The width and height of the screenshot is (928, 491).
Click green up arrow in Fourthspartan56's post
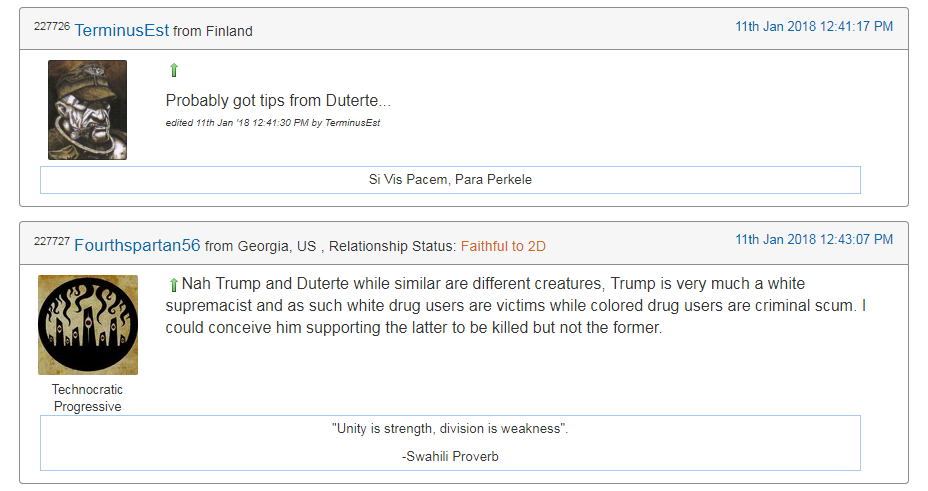tap(173, 285)
